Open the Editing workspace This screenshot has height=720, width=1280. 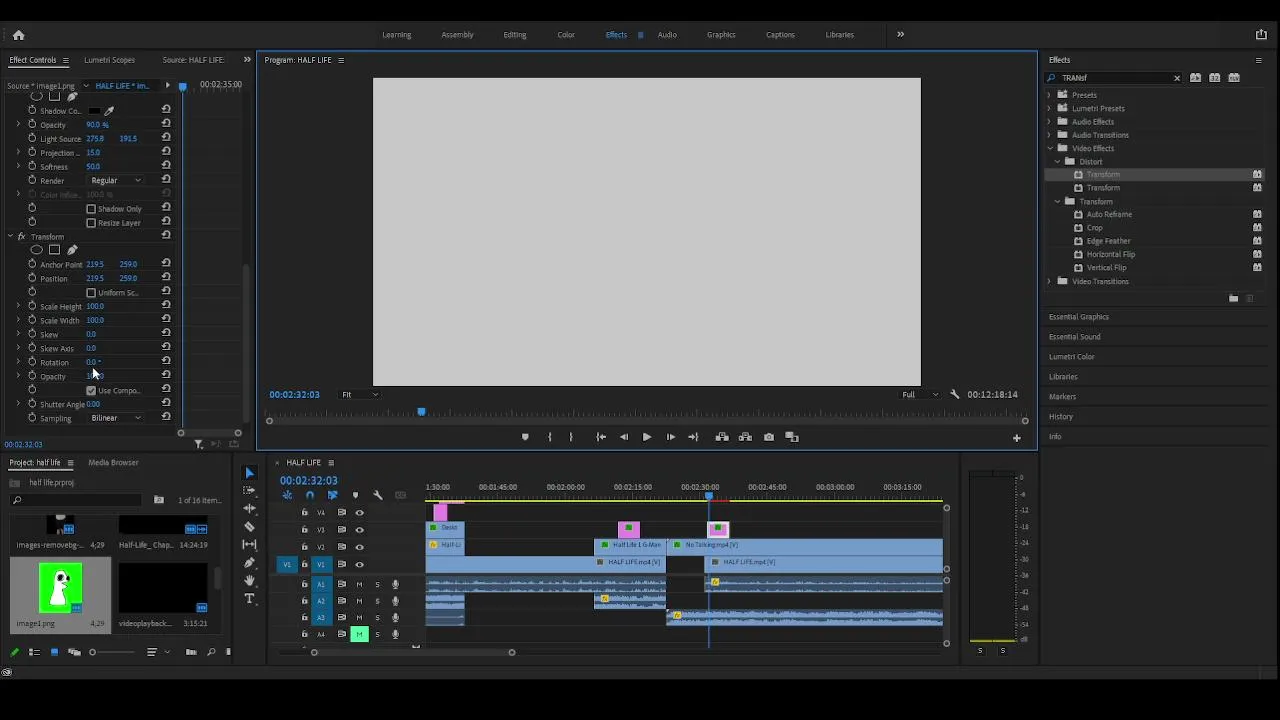pyautogui.click(x=515, y=35)
